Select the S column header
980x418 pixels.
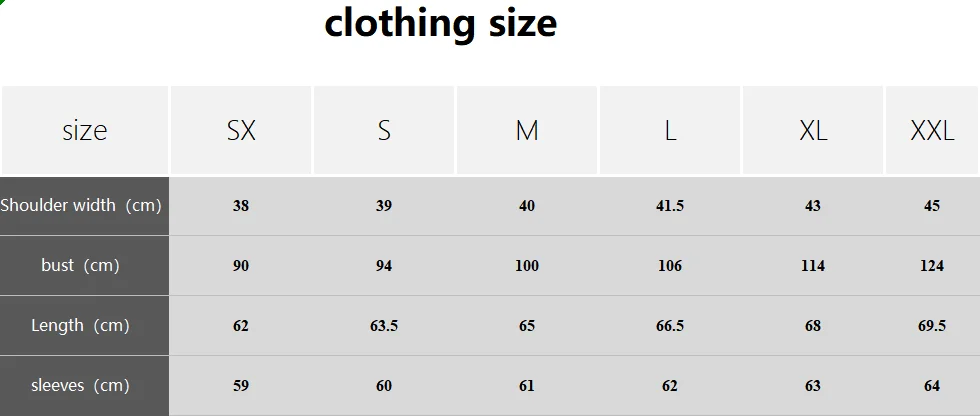click(384, 130)
